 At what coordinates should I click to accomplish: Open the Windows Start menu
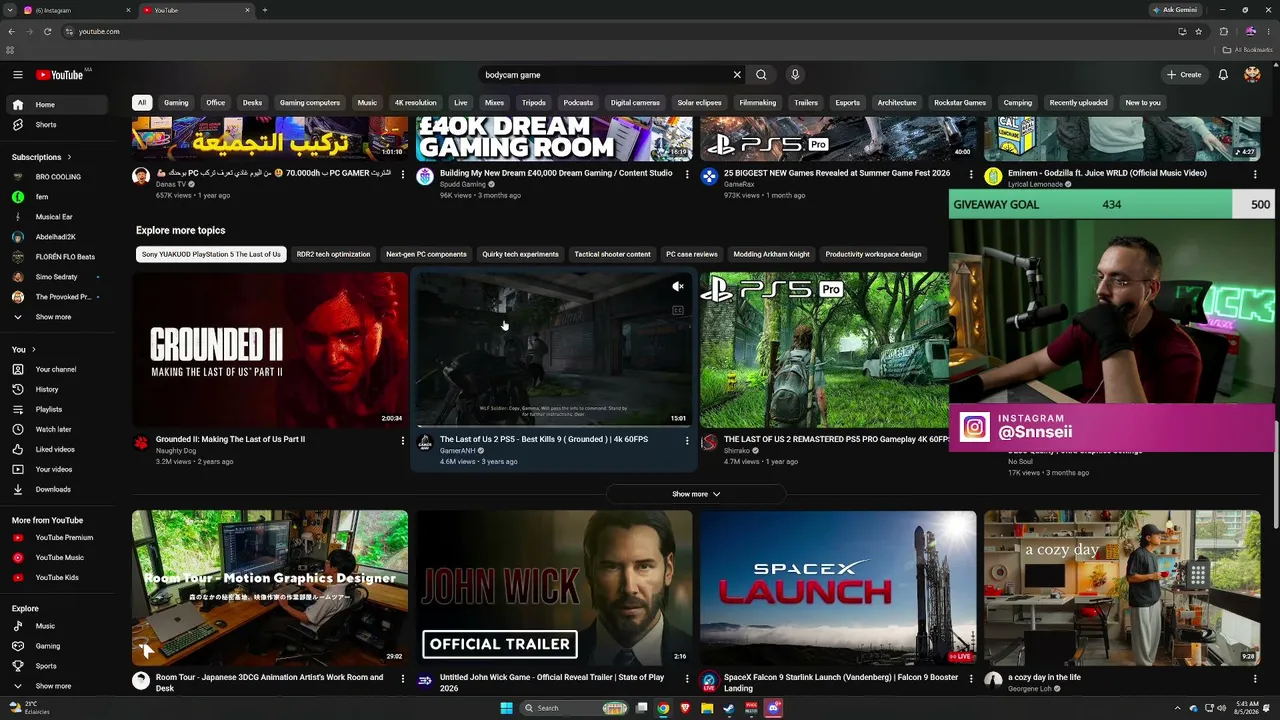click(506, 708)
